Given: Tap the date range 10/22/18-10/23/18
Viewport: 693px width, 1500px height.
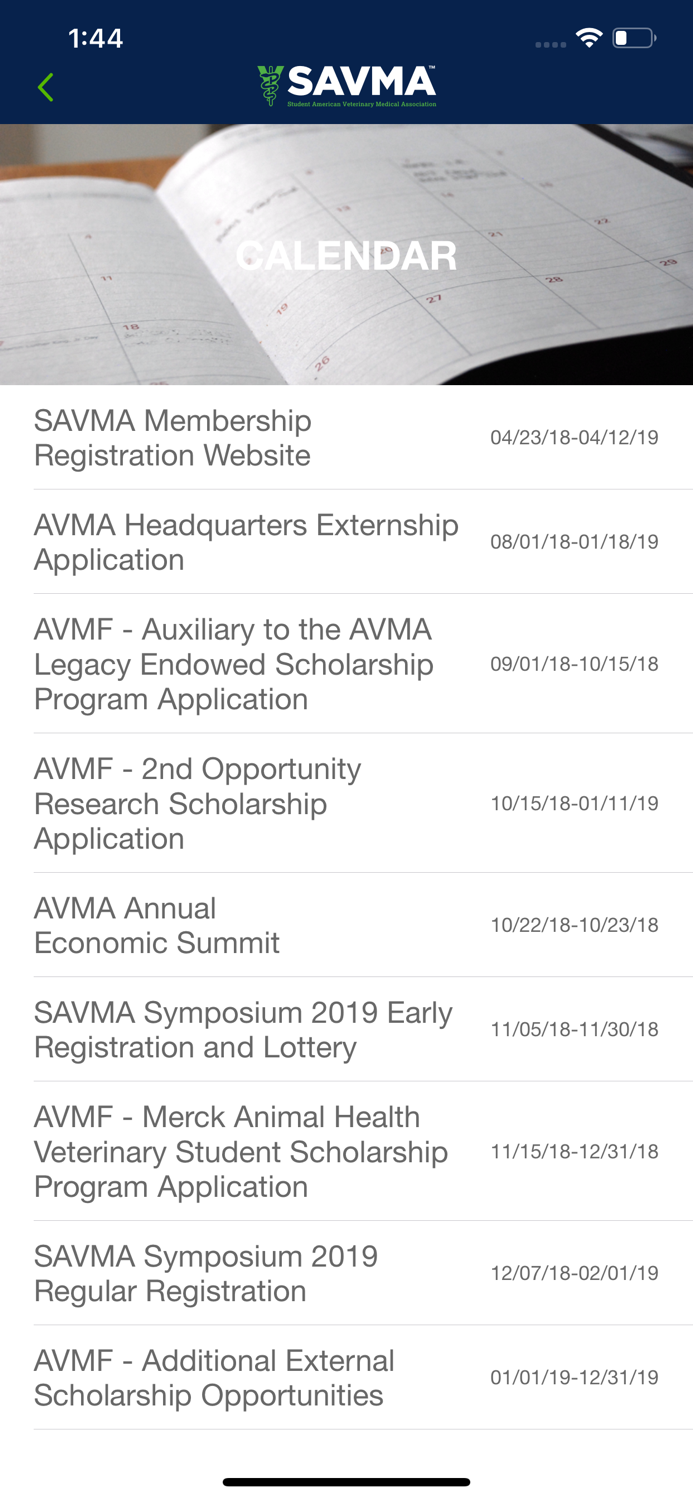Looking at the screenshot, I should 575,925.
